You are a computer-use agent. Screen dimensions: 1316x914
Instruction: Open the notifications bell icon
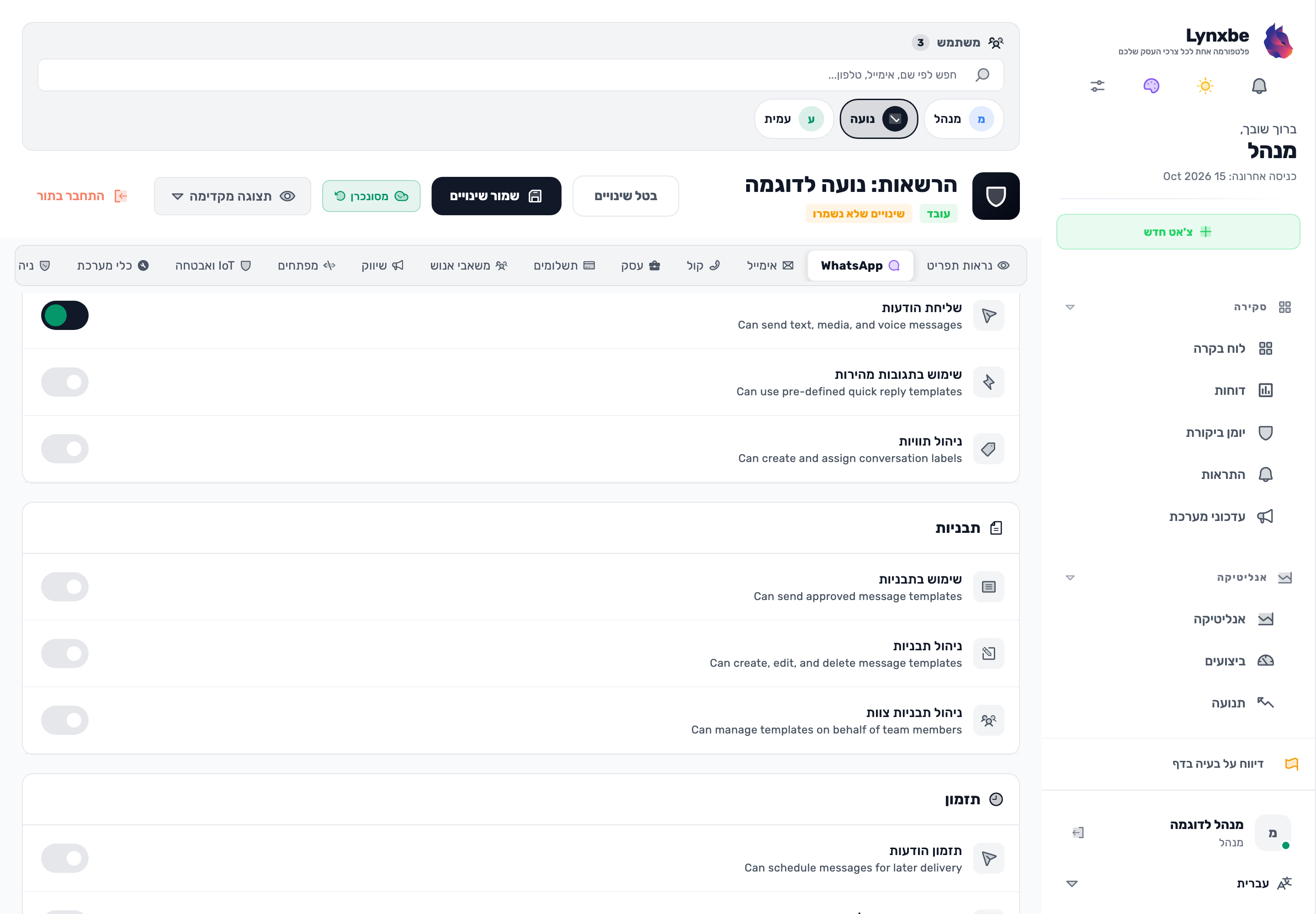click(1259, 86)
